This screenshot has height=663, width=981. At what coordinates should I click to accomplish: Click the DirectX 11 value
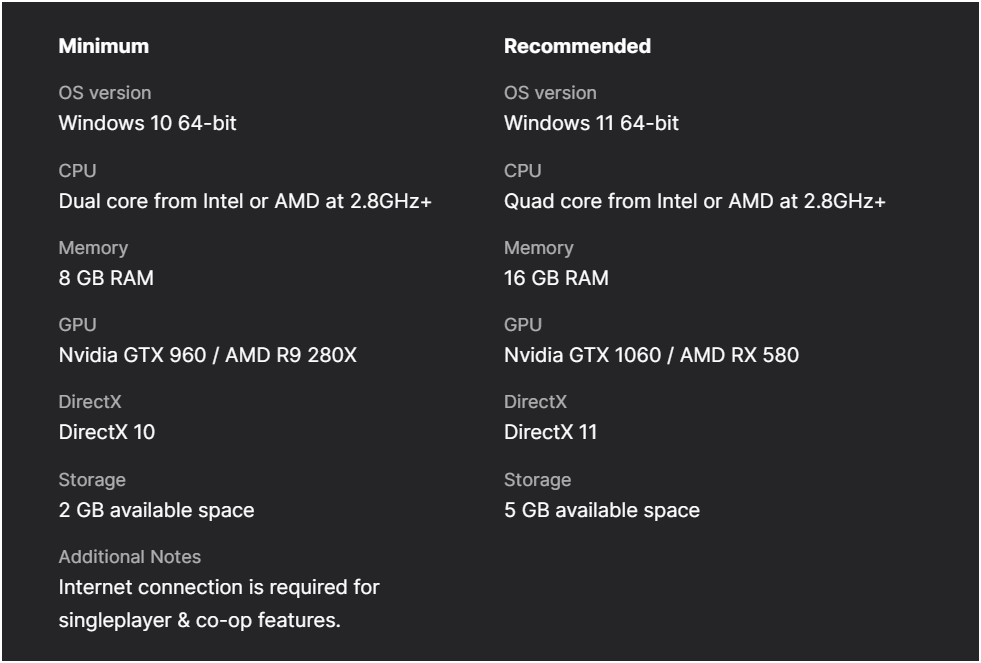(x=551, y=432)
